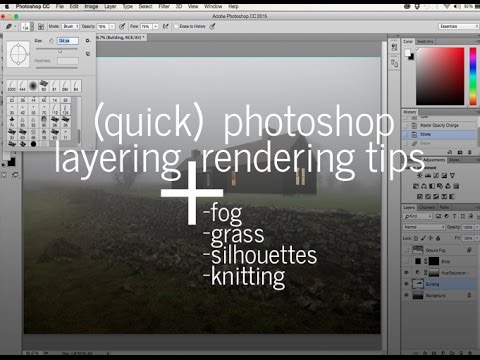This screenshot has height=360, width=480.
Task: Adjust the brush Size slider handle
Action: pos(60,51)
